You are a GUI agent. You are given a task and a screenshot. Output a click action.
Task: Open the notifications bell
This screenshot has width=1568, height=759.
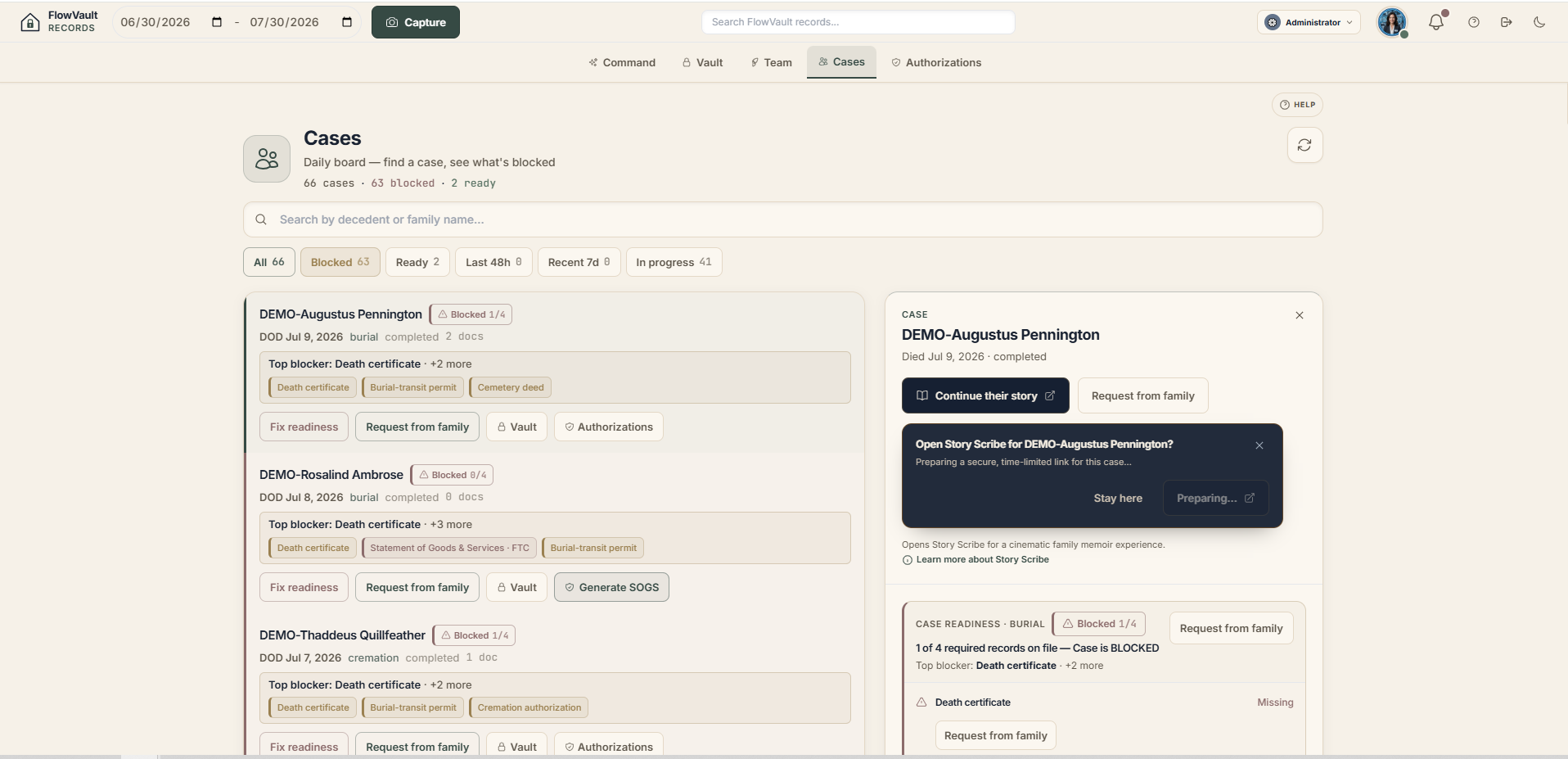1436,22
